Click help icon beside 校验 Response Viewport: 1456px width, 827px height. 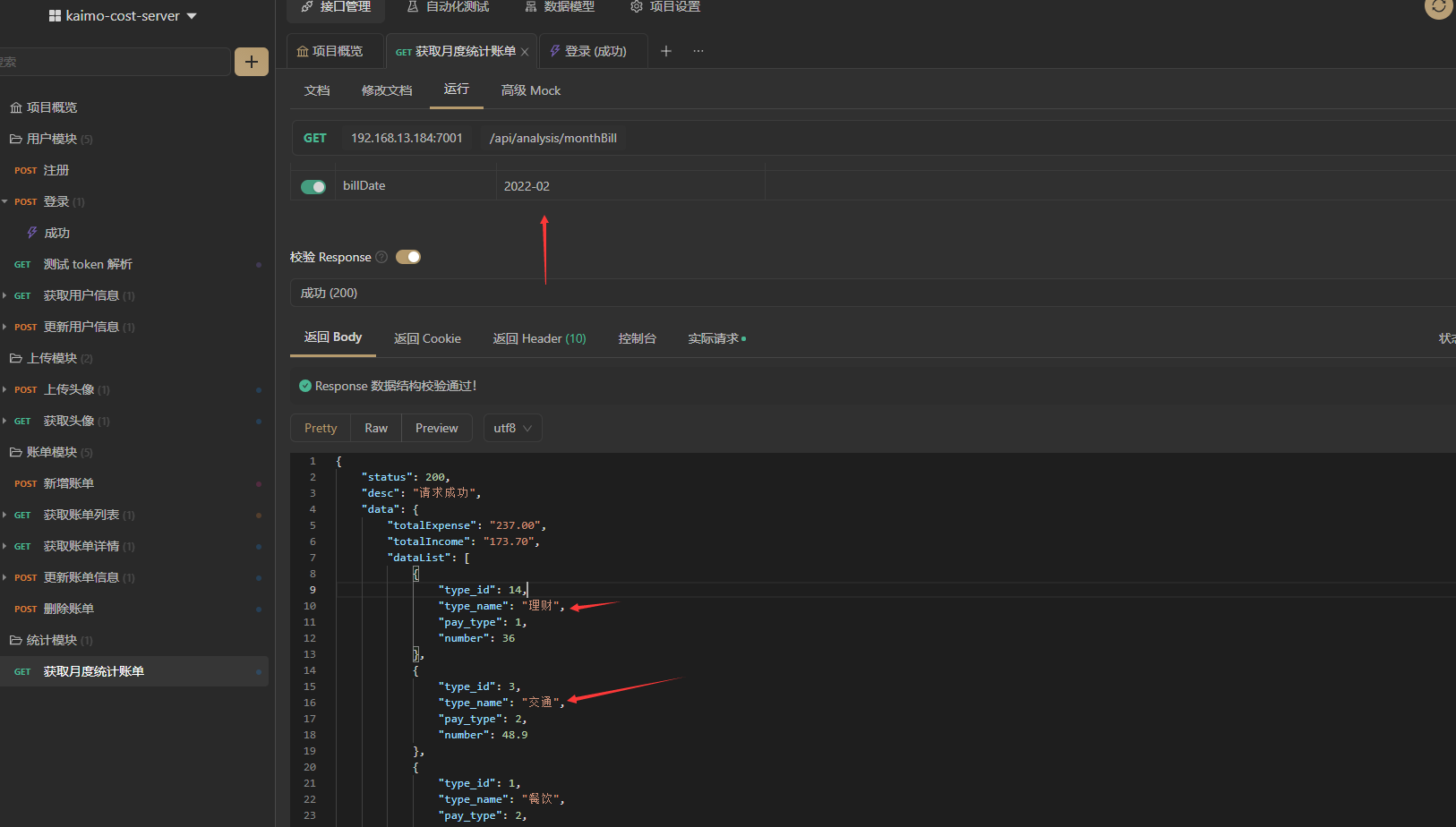click(x=381, y=257)
